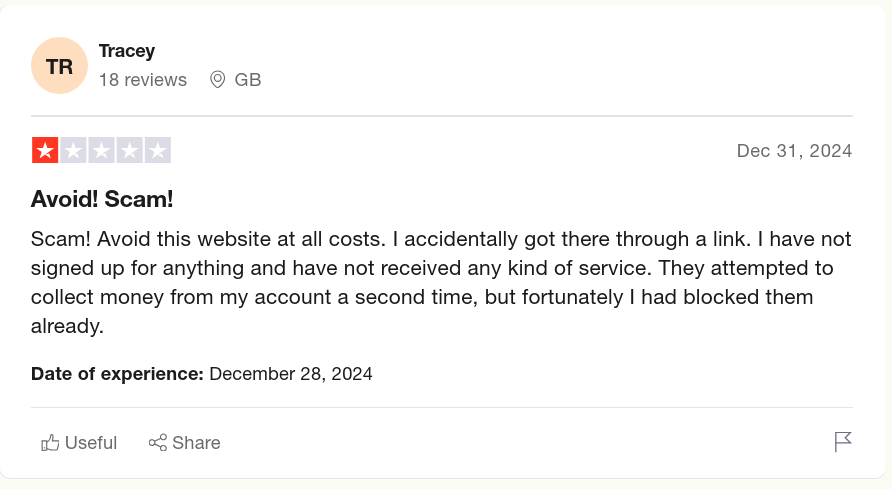Viewport: 892px width, 489px height.
Task: Click the GB country label
Action: click(x=248, y=80)
